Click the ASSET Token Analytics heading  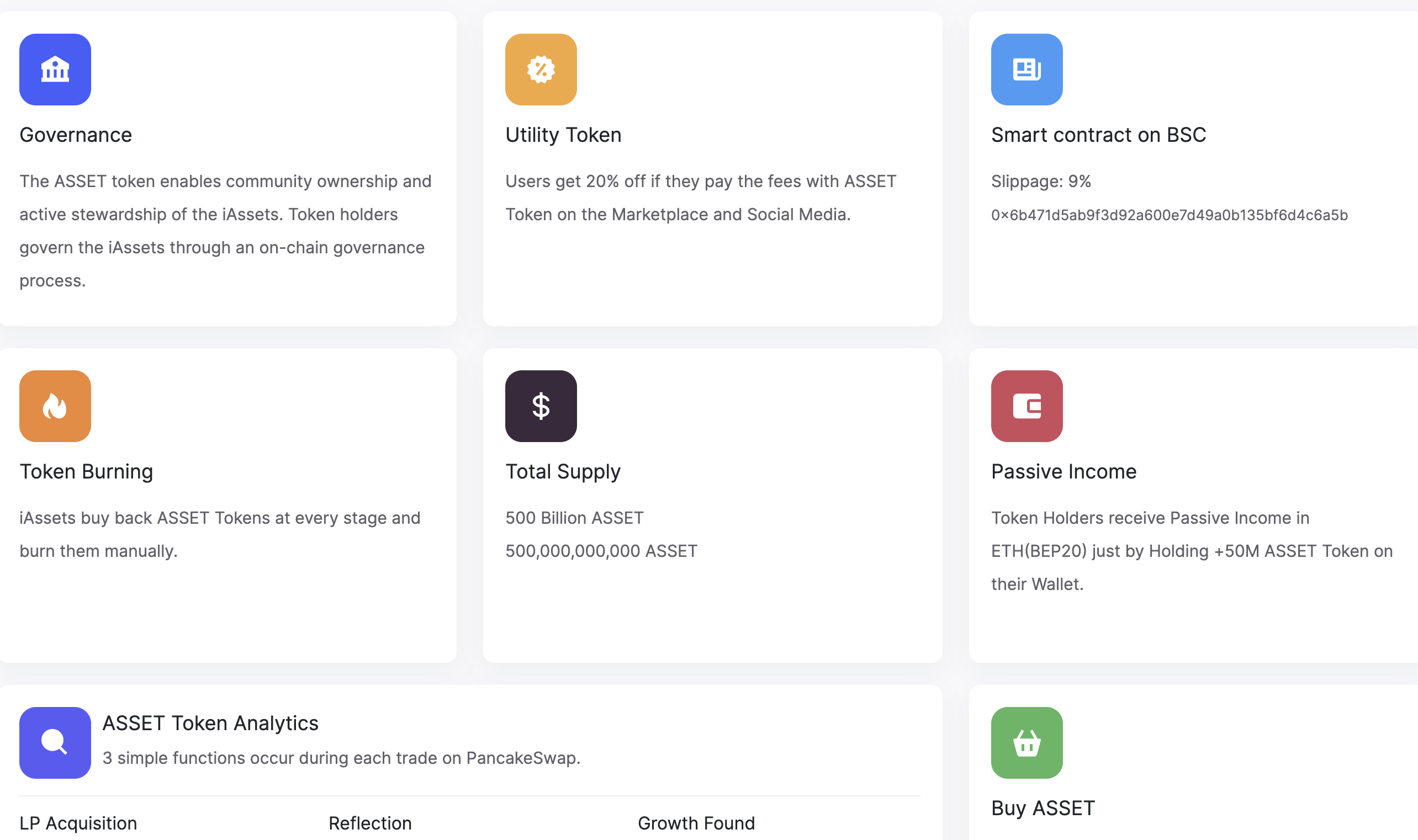(x=210, y=724)
